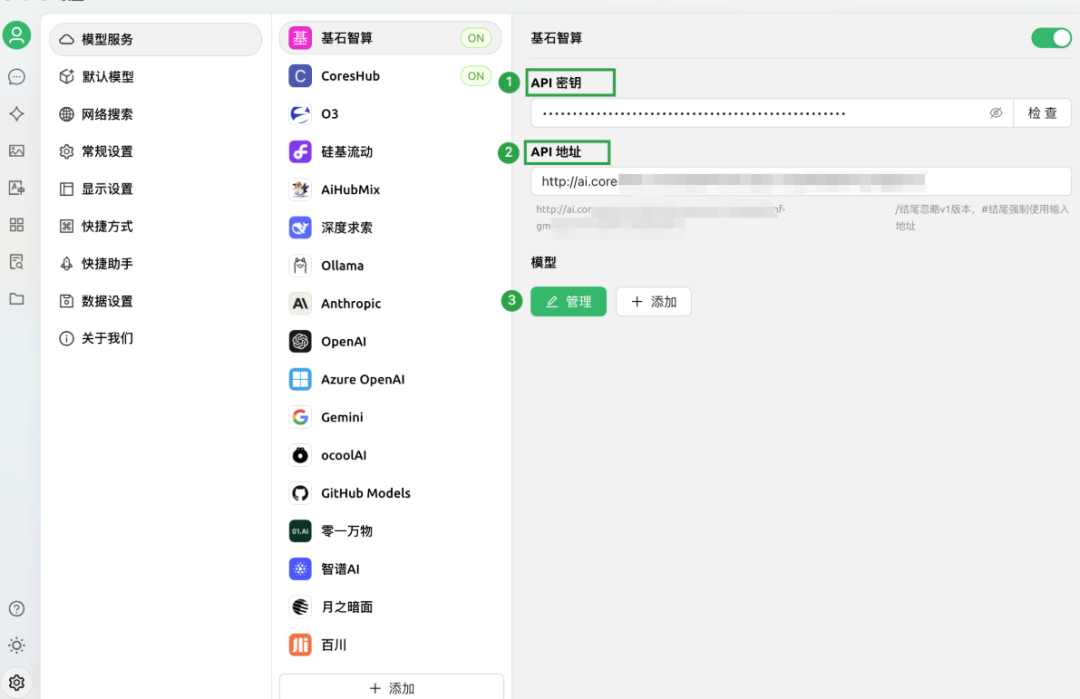Select the CoresHub provider icon
1080x699 pixels.
[300, 76]
